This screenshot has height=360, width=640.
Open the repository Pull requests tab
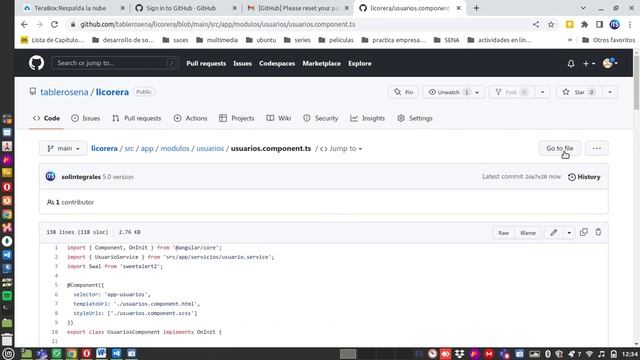pyautogui.click(x=137, y=118)
